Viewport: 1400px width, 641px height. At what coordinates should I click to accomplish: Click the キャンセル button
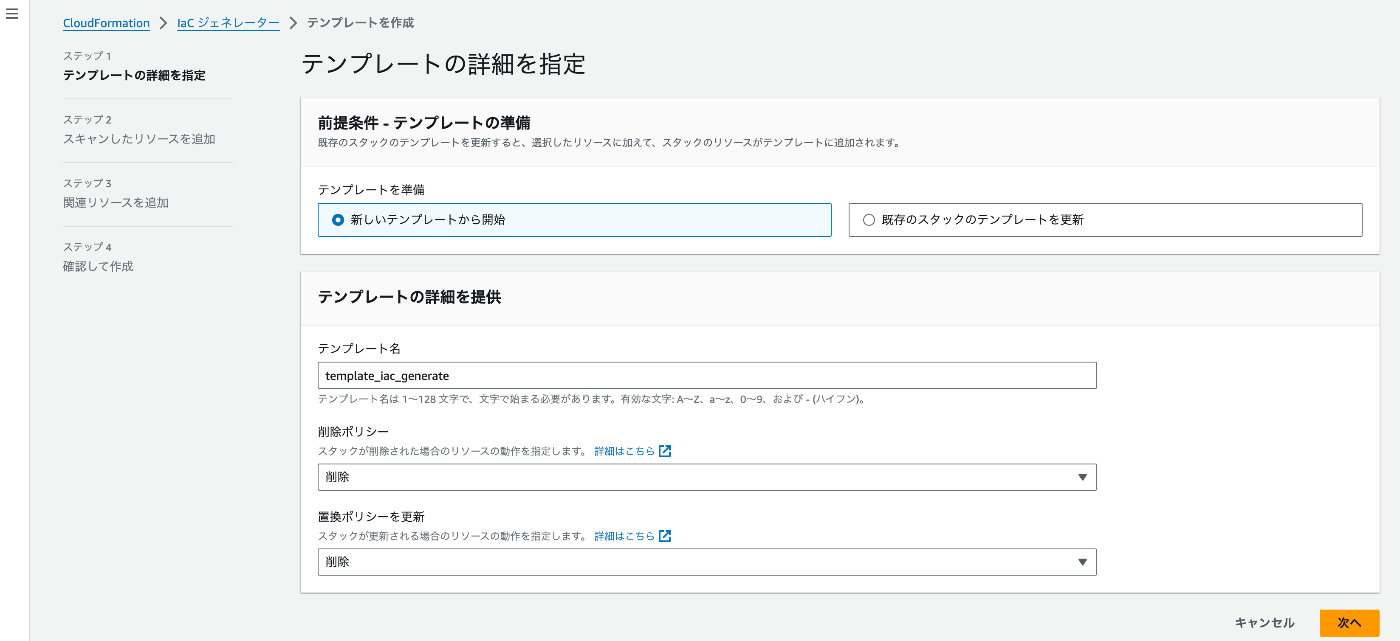pyautogui.click(x=1264, y=623)
